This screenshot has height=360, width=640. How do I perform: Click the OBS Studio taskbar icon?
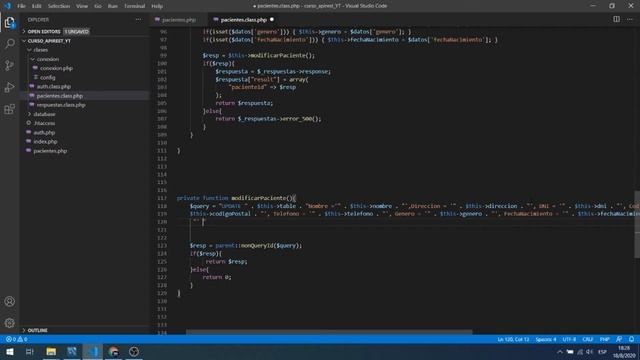[134, 351]
